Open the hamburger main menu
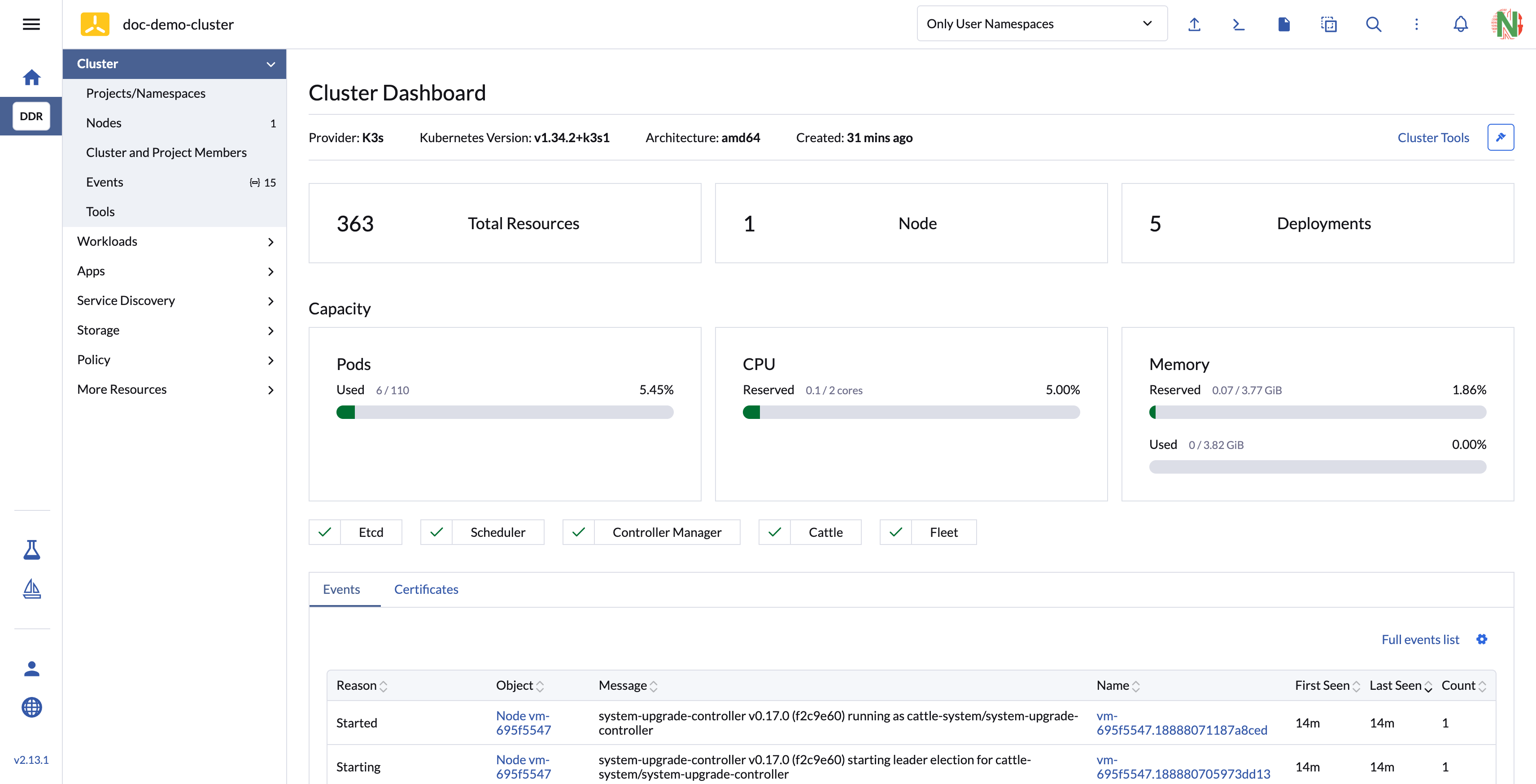 click(31, 25)
